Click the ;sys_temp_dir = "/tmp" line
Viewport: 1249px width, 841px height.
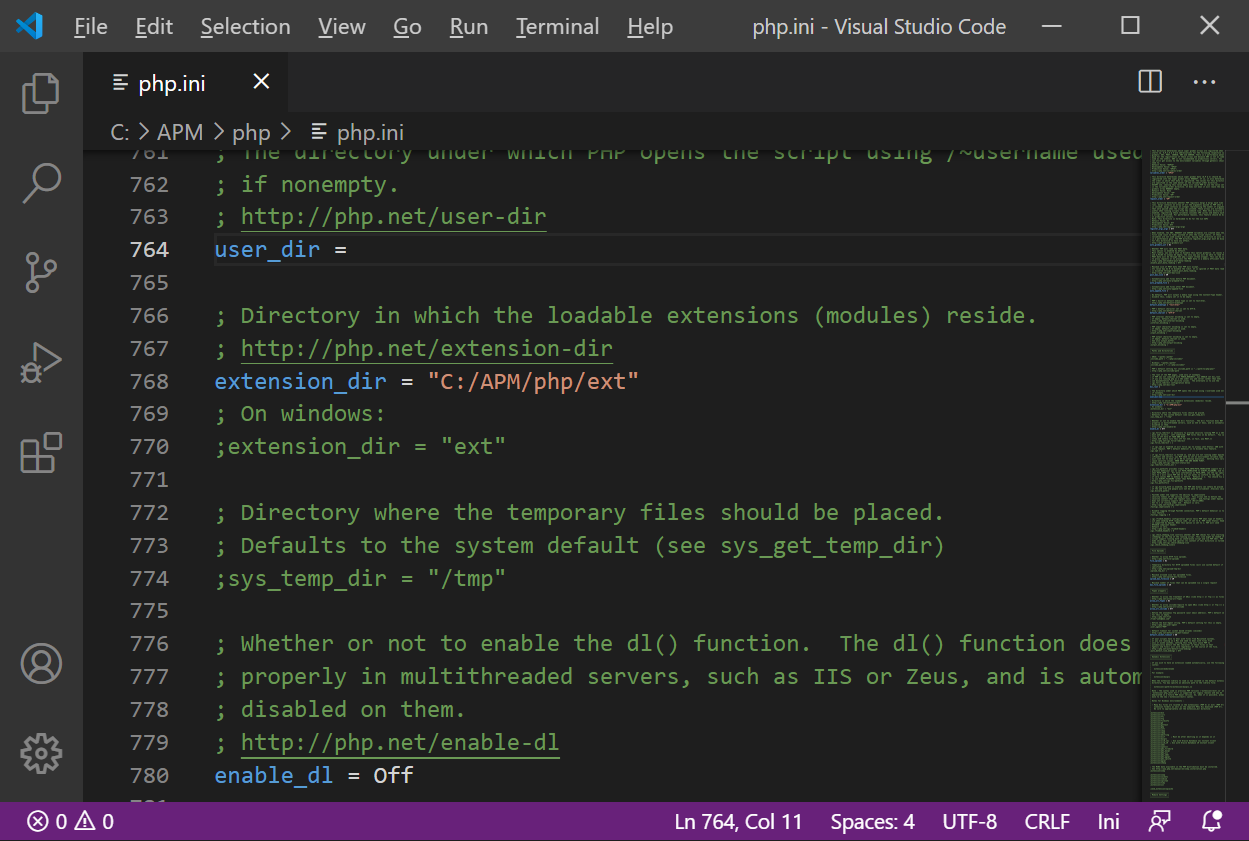[x=360, y=578]
